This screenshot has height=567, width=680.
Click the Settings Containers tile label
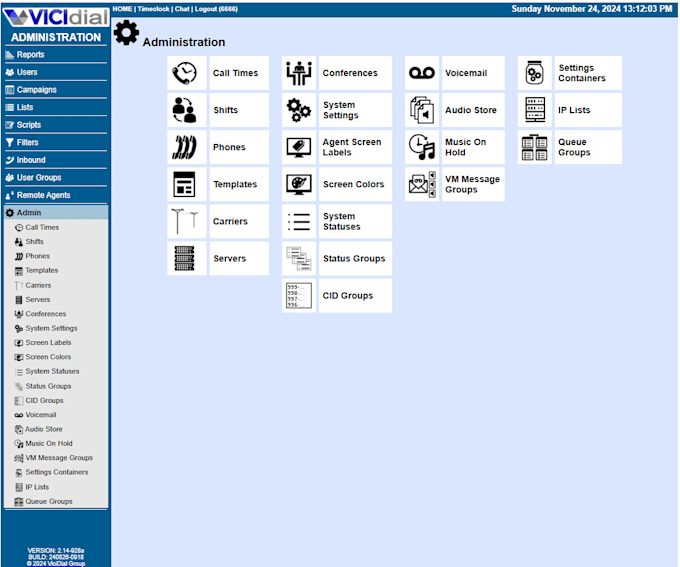tap(588, 73)
